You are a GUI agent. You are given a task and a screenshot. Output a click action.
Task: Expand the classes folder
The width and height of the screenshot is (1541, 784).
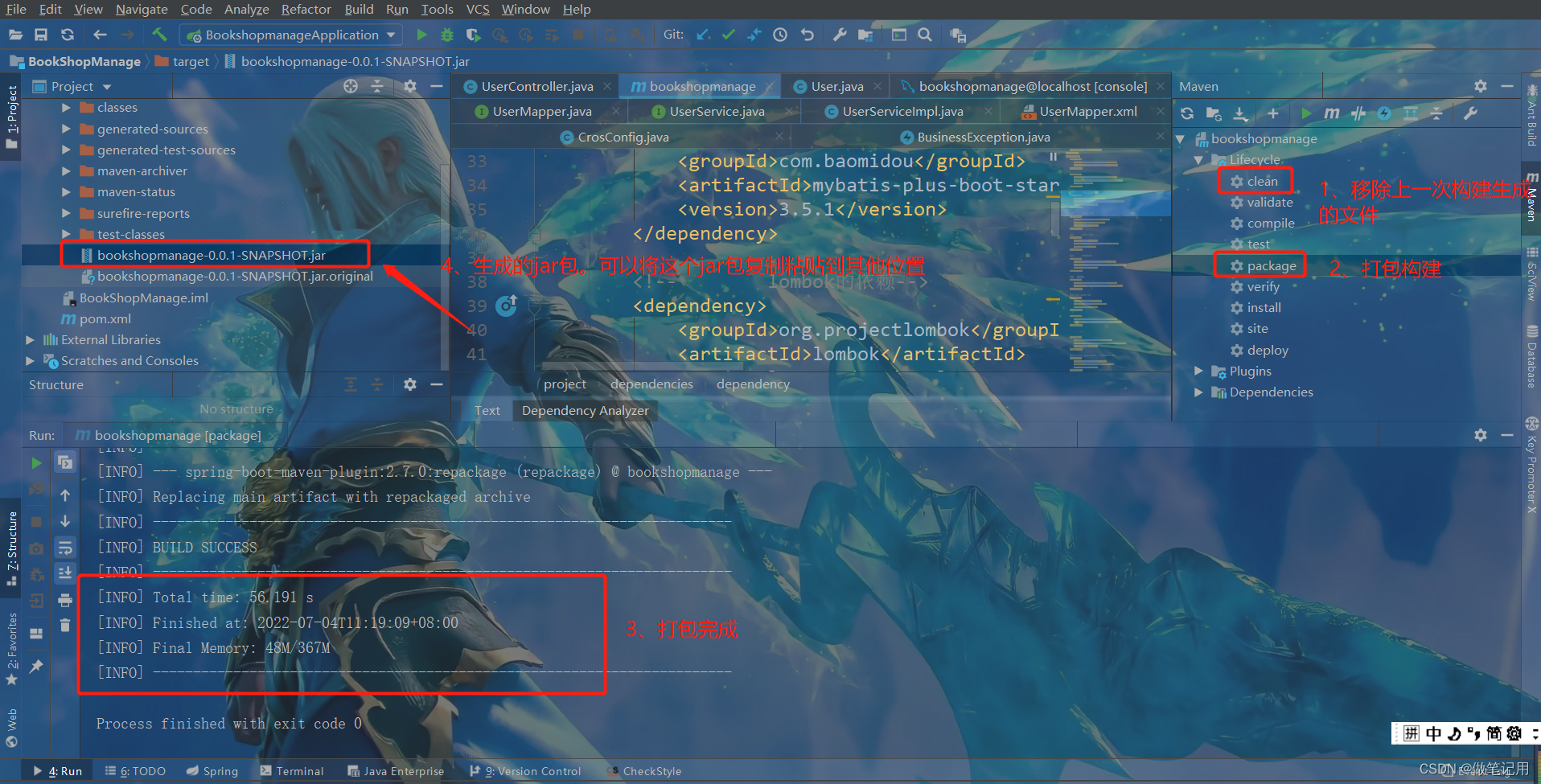(67, 107)
